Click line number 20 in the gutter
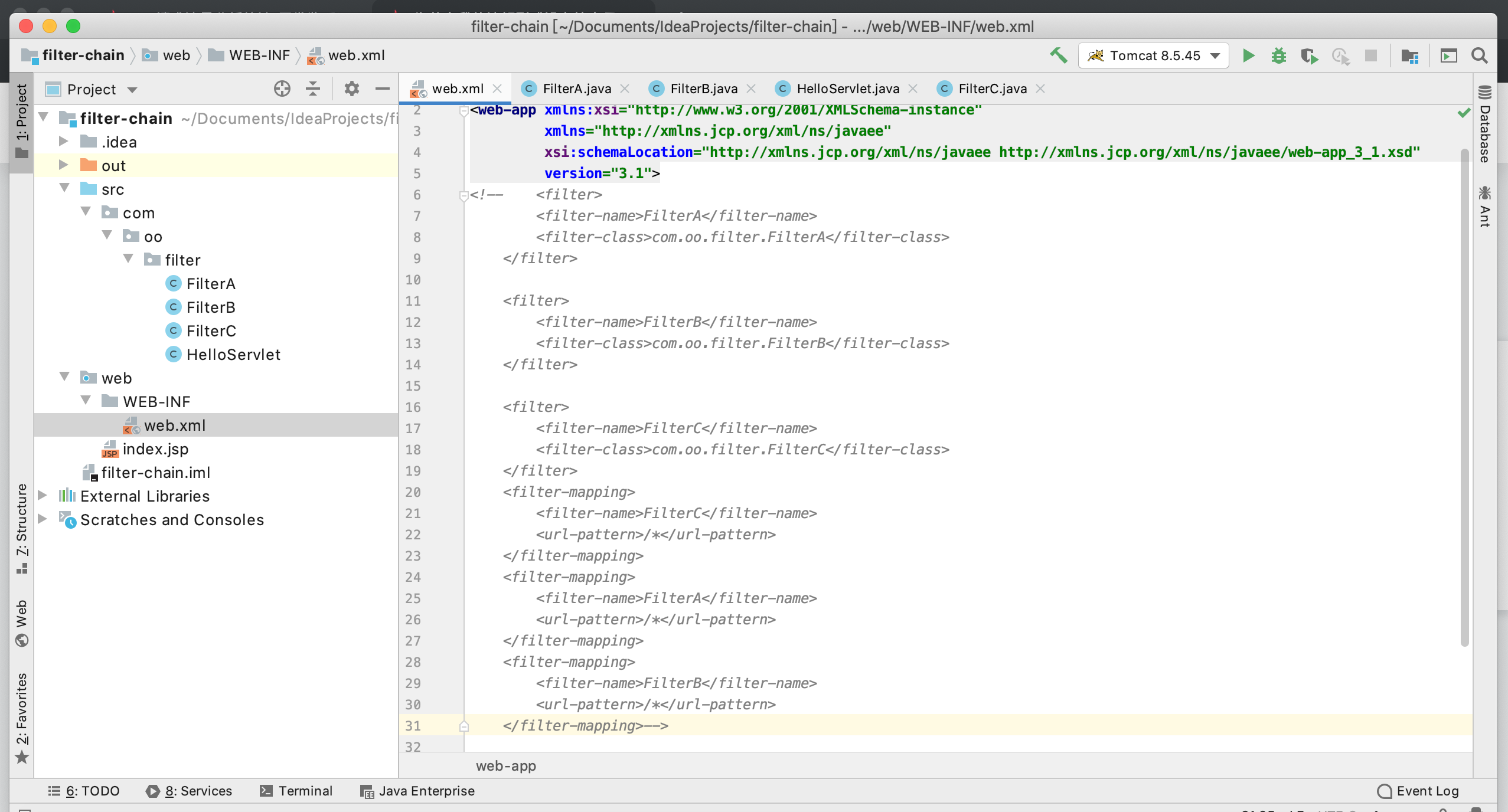Viewport: 1508px width, 812px height. [x=413, y=492]
